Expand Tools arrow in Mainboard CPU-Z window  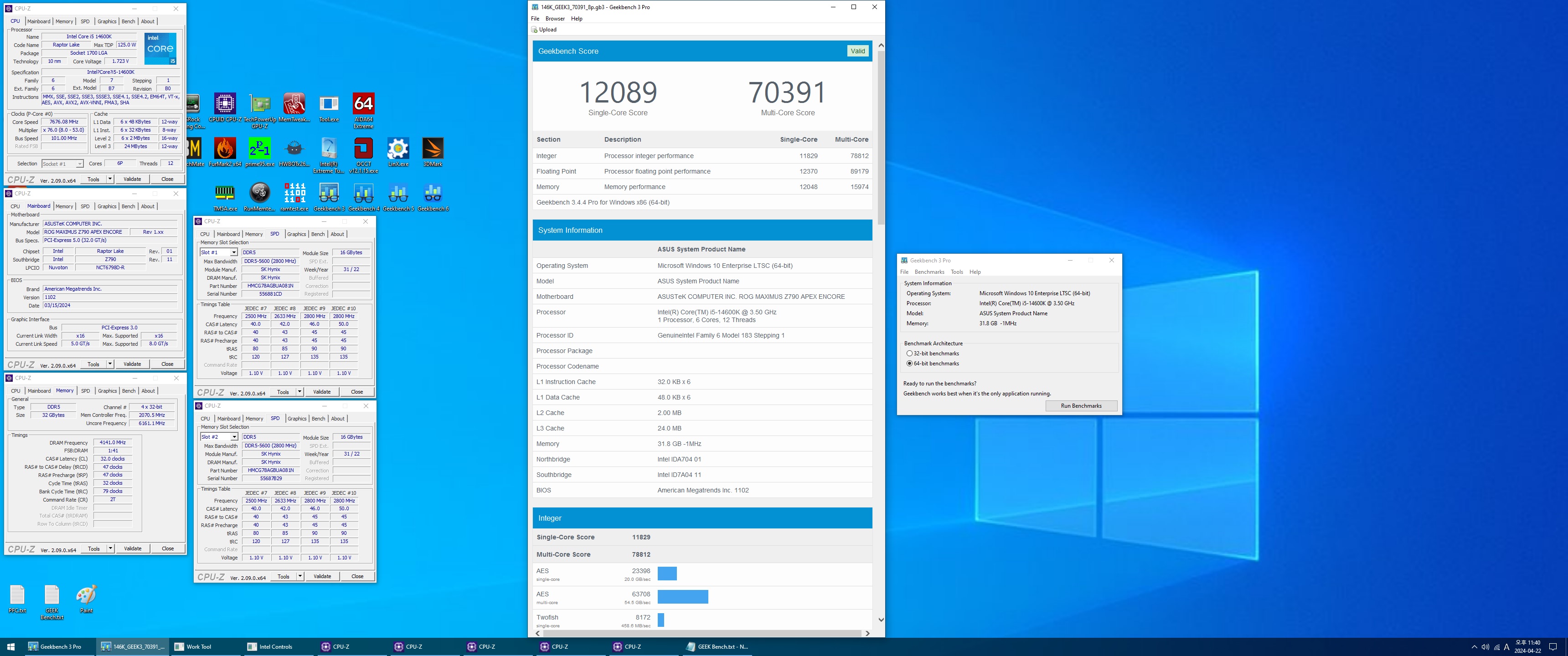[110, 364]
